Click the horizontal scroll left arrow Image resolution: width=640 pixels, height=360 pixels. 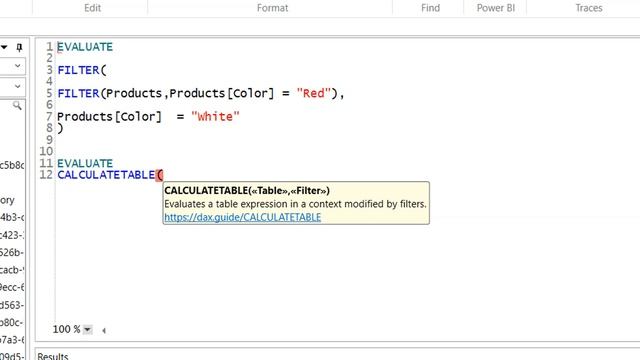point(104,330)
